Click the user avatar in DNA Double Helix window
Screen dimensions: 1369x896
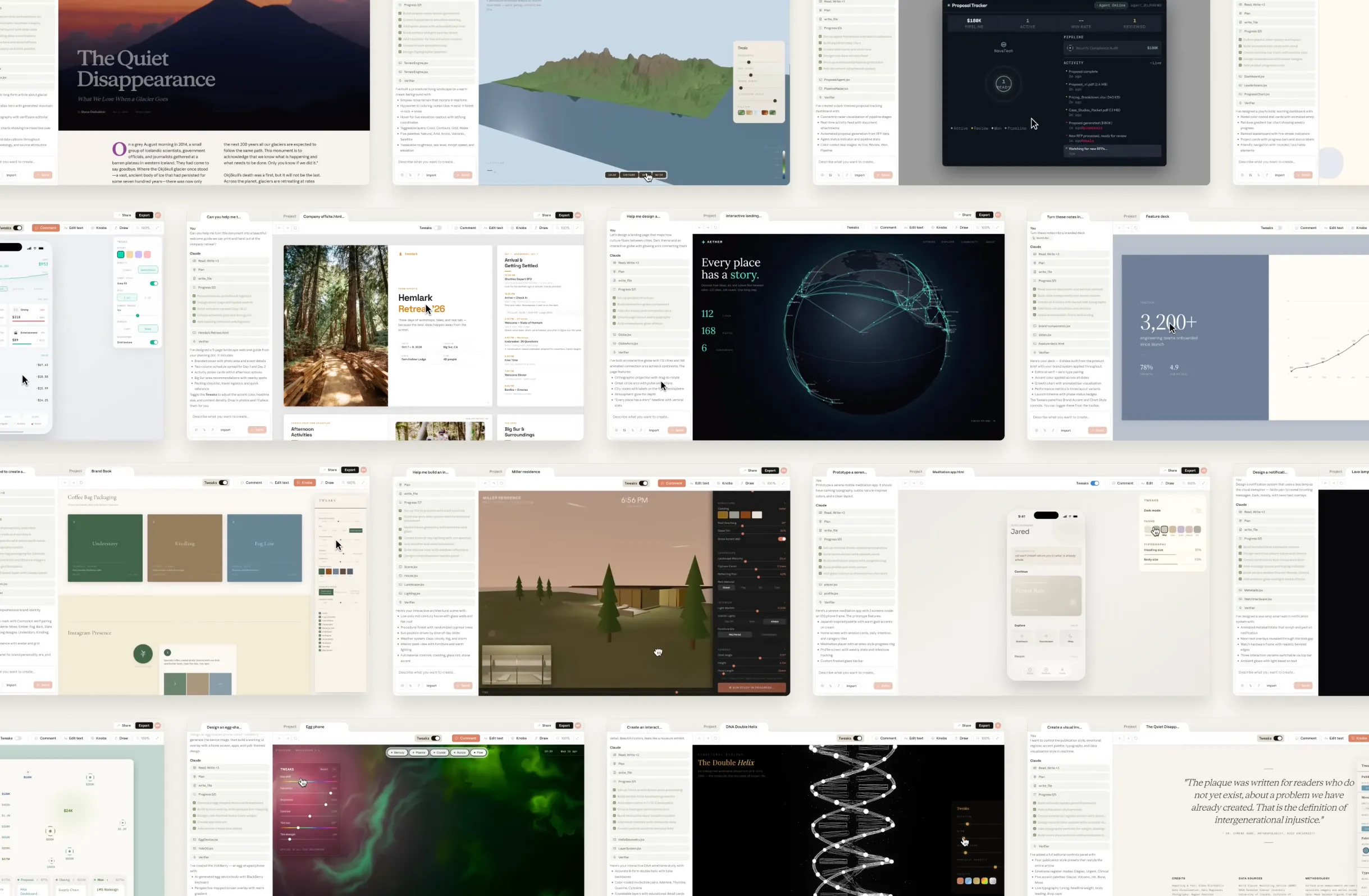click(x=998, y=726)
